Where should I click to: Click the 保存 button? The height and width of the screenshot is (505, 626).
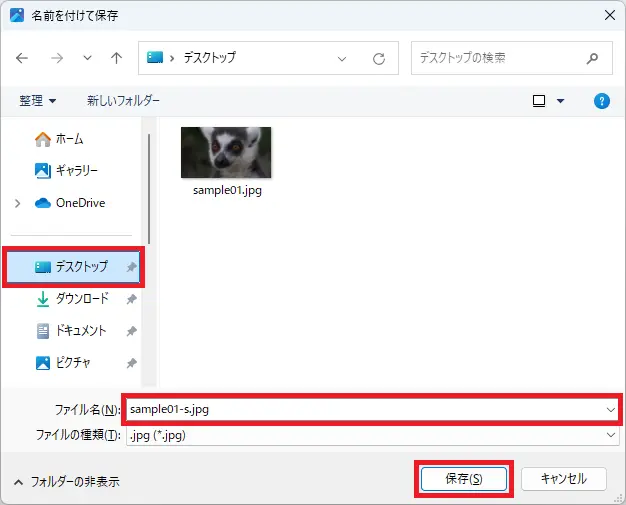(x=463, y=479)
